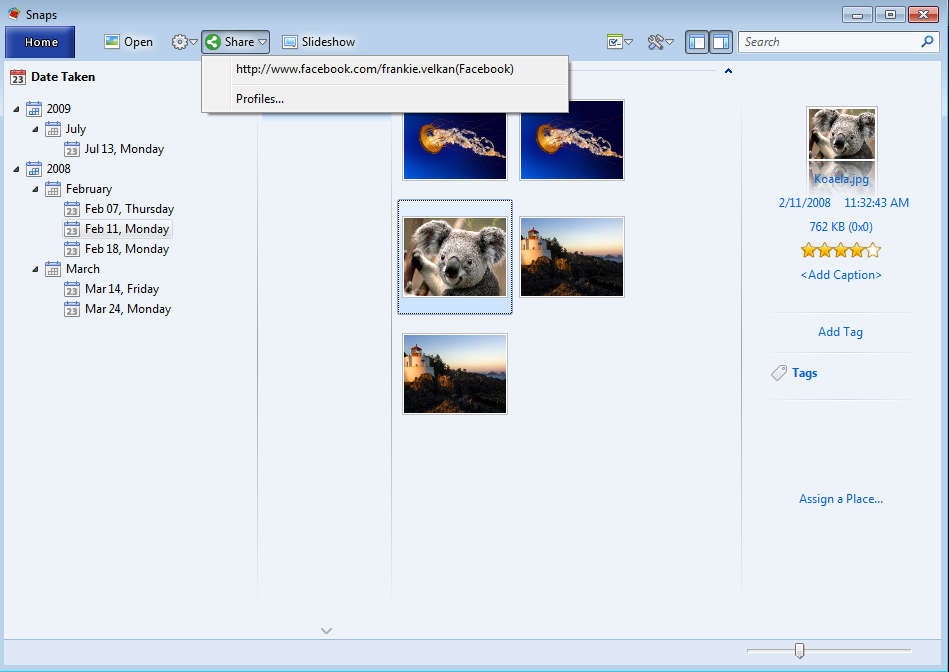Set rating to five stars

coord(873,250)
